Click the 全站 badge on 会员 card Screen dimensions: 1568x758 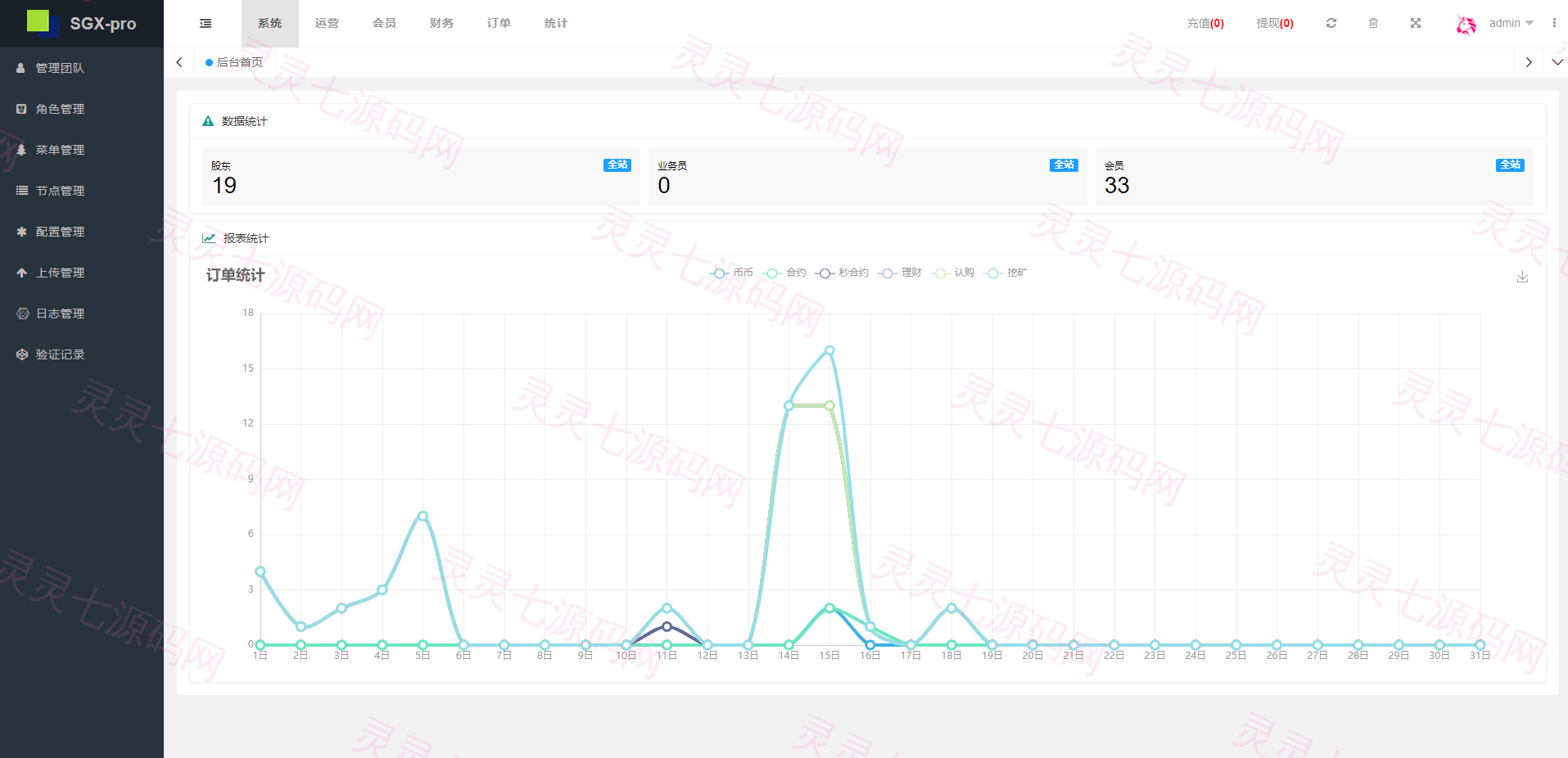[x=1510, y=165]
